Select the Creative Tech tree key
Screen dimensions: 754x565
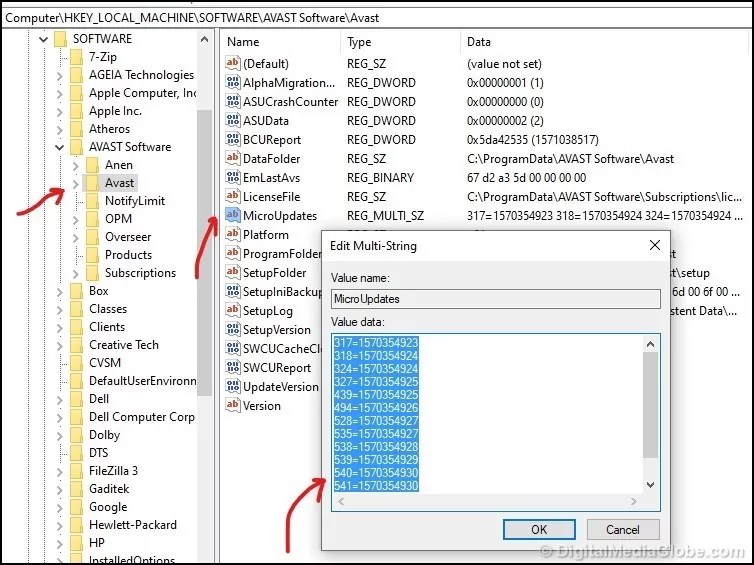click(124, 345)
